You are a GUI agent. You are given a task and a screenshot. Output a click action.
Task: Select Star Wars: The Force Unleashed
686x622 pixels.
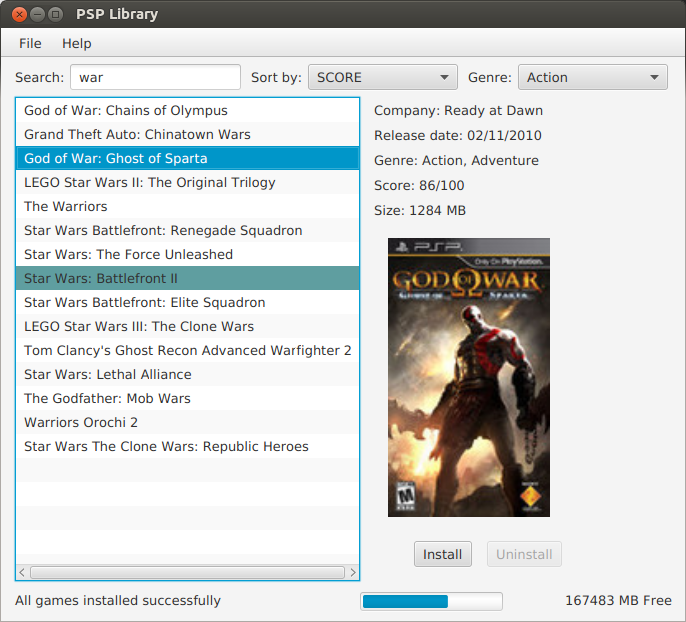pyautogui.click(x=187, y=254)
